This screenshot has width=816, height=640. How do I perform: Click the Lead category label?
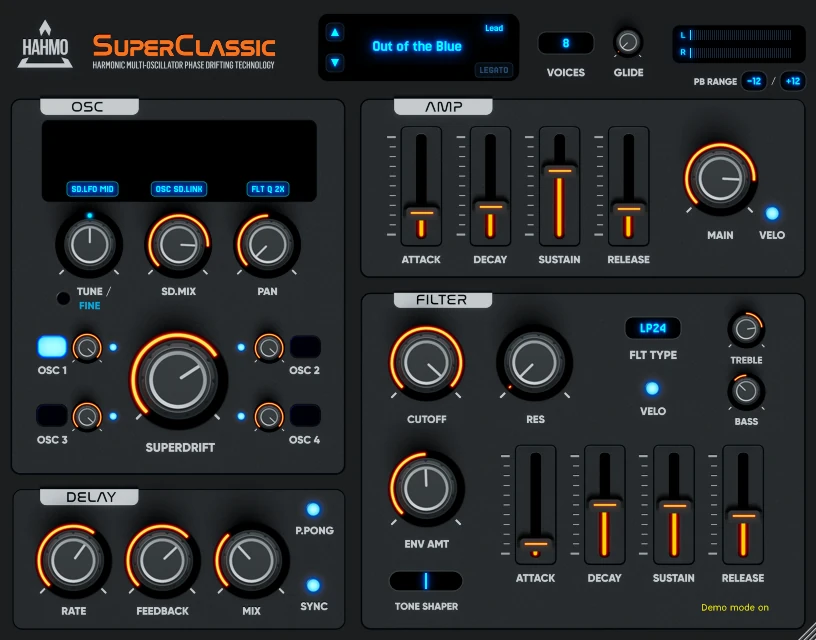tap(494, 28)
